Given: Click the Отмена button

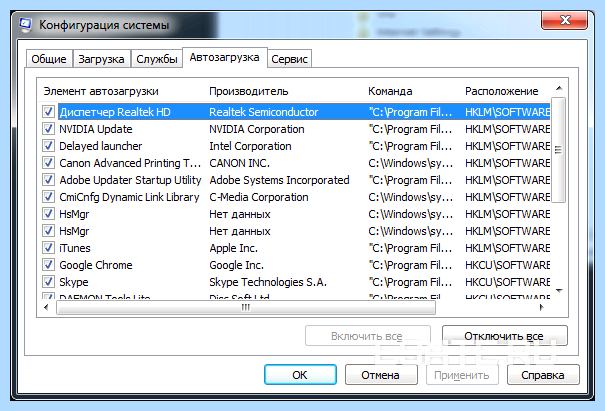Looking at the screenshot, I should pos(381,375).
